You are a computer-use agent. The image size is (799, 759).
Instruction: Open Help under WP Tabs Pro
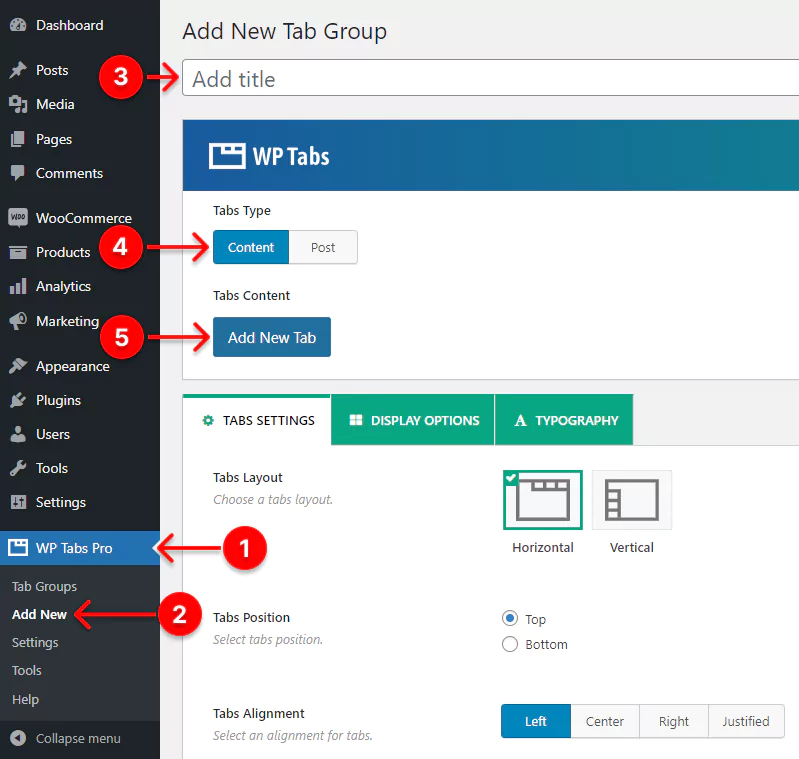click(x=25, y=699)
